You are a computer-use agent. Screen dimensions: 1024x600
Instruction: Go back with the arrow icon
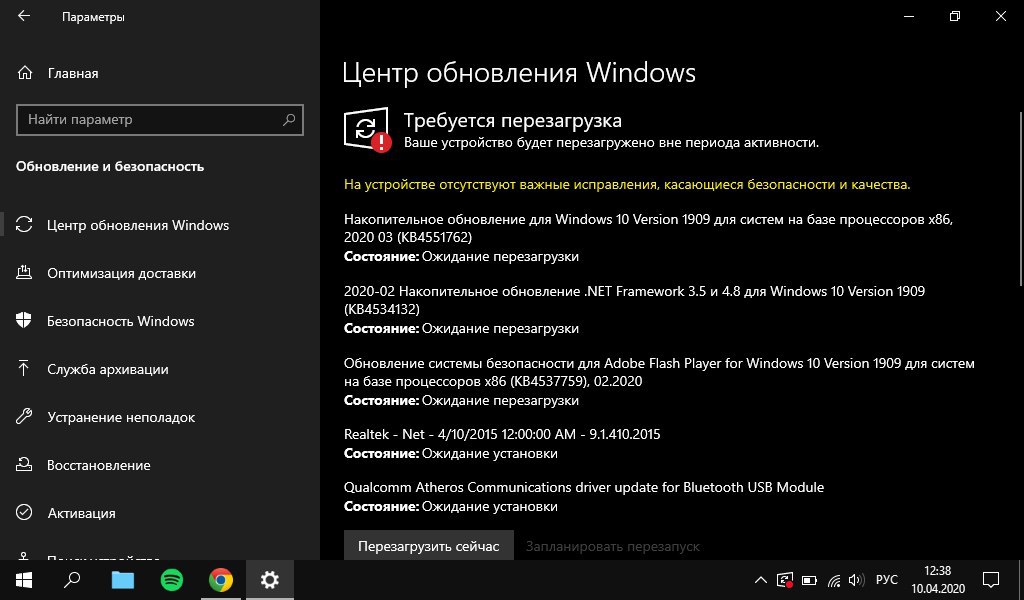24,16
